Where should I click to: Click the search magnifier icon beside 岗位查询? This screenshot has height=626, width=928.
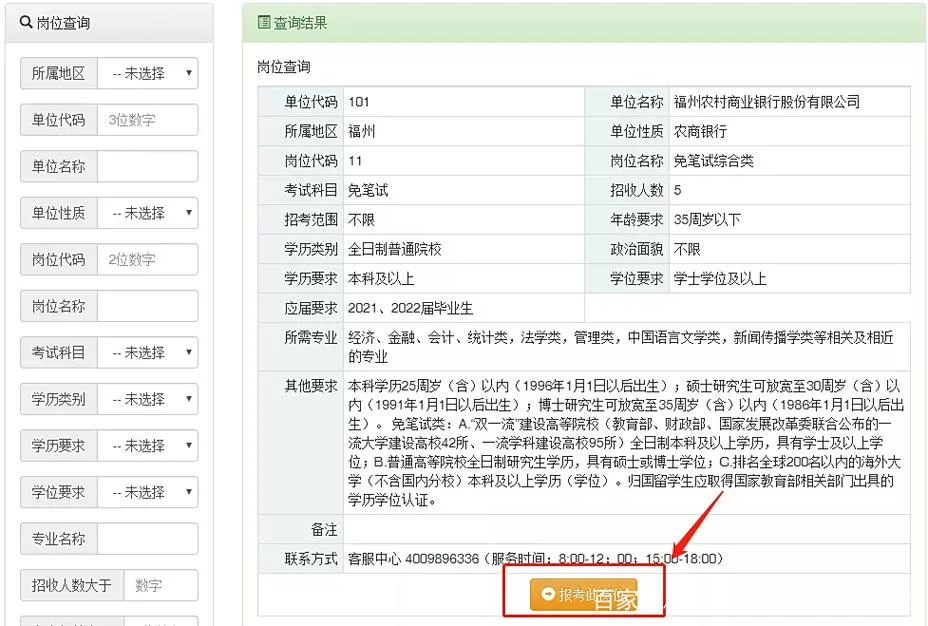point(25,22)
